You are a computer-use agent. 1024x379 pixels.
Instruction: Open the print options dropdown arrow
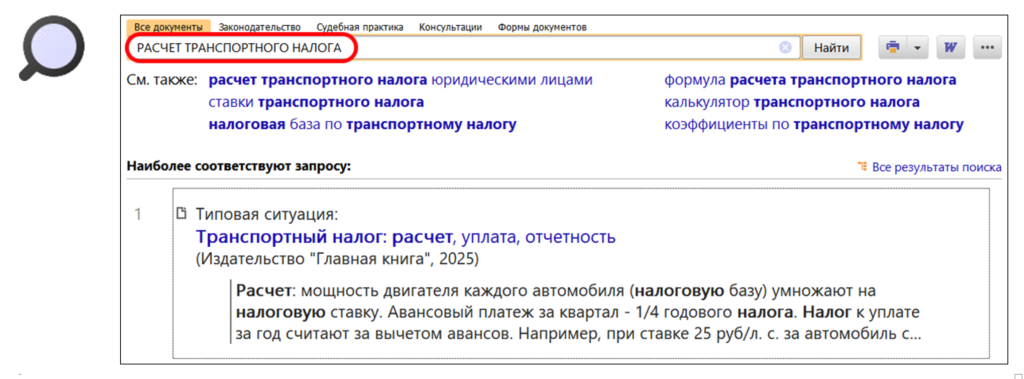point(918,48)
